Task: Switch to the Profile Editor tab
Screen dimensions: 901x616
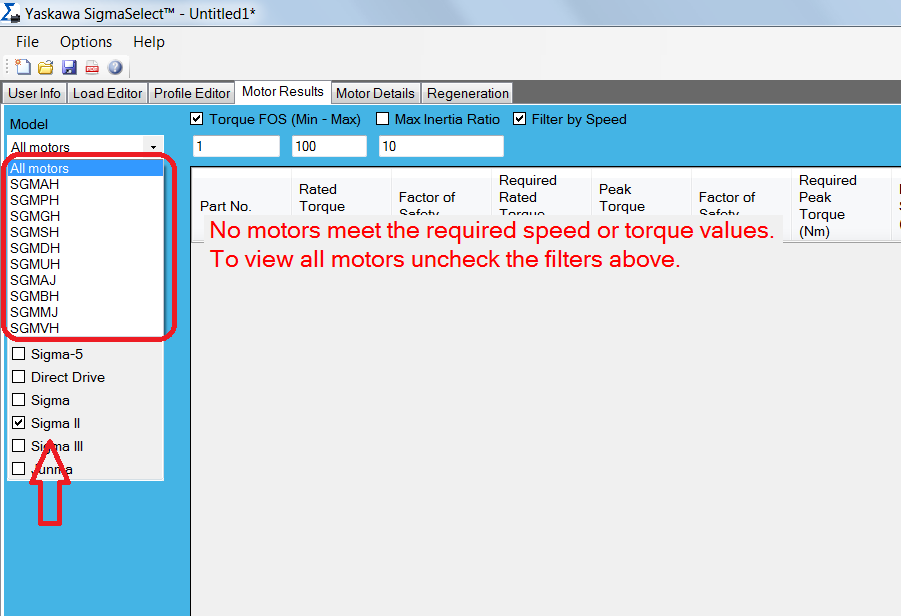Action: (192, 93)
